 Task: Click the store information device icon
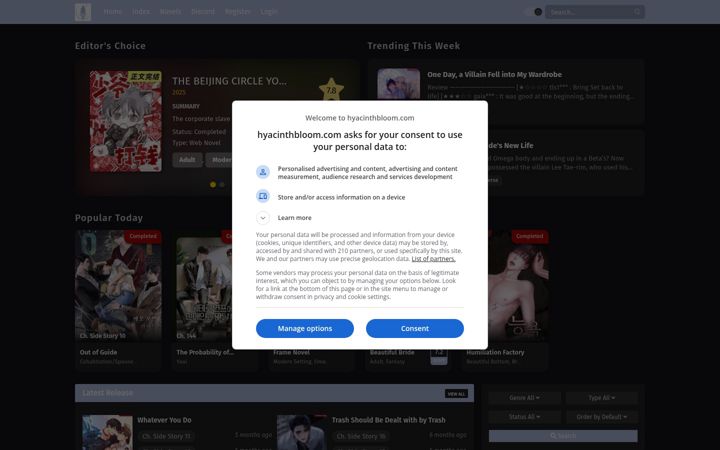click(263, 197)
